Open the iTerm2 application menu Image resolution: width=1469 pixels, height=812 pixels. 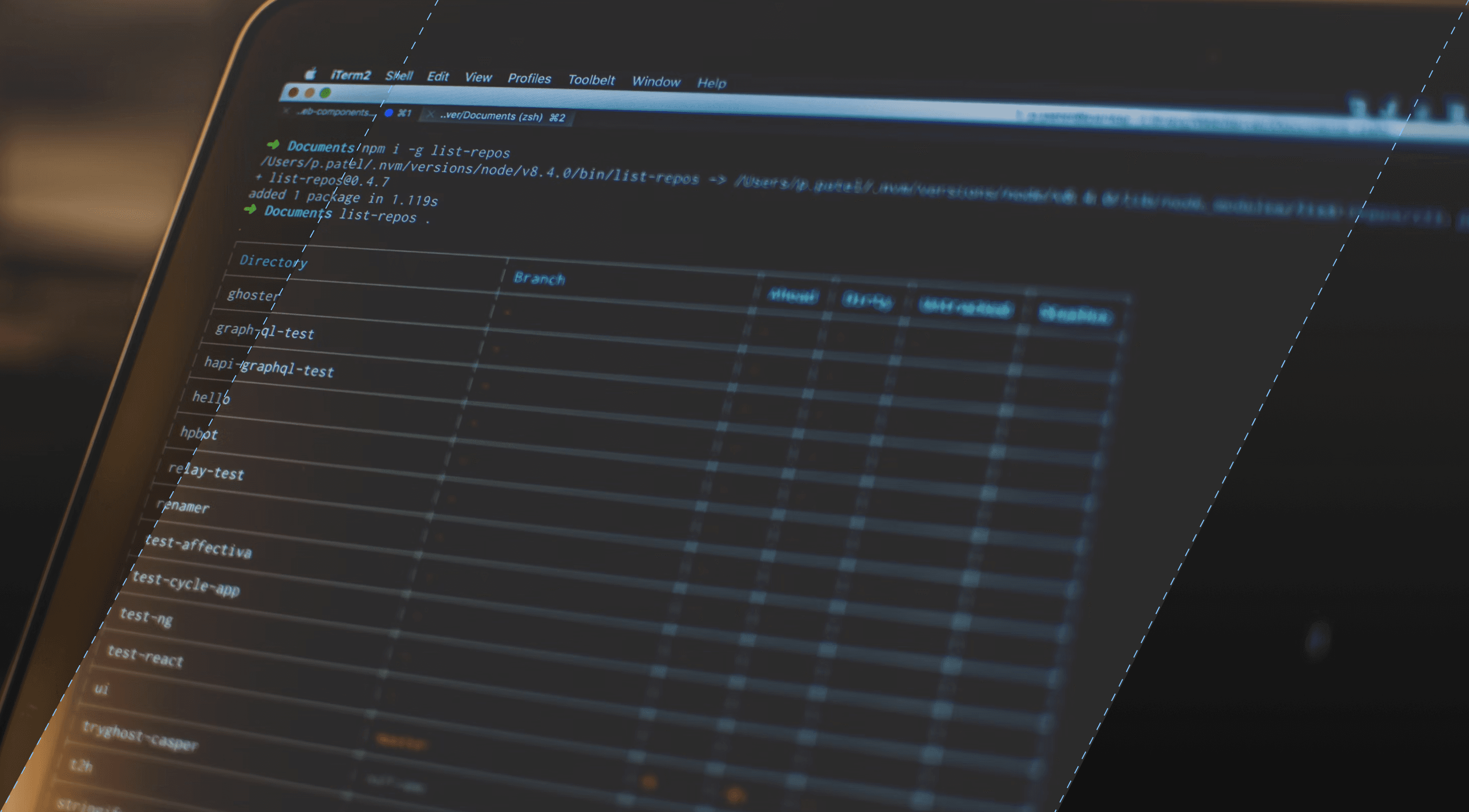[351, 74]
